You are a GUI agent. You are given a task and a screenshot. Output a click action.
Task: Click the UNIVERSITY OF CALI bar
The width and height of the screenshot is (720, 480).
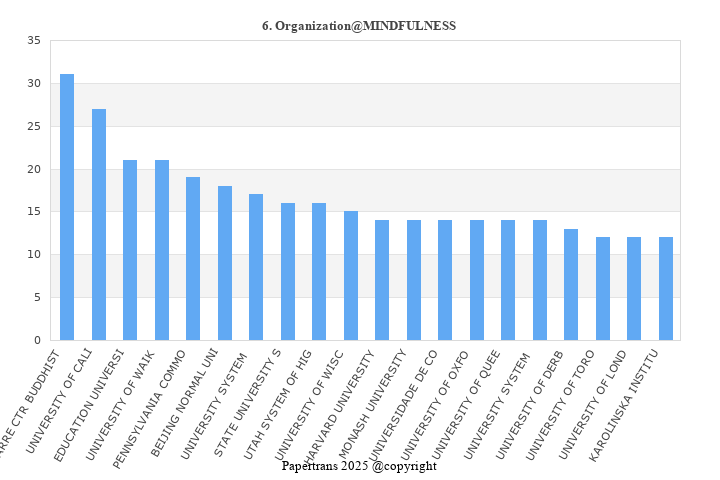tap(99, 225)
